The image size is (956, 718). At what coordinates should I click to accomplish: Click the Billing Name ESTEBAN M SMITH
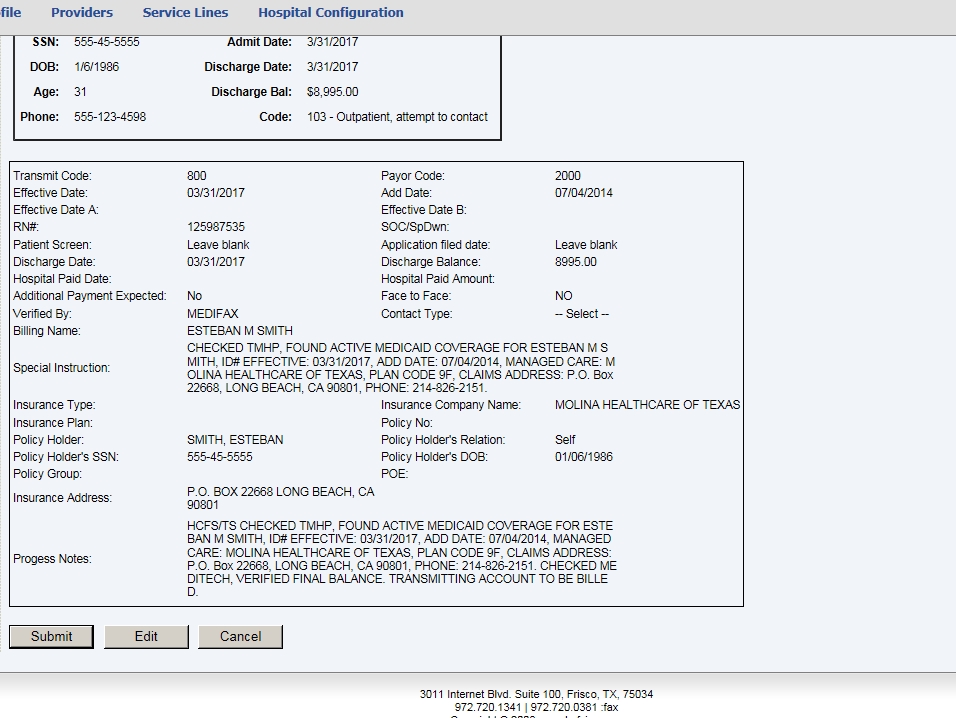pyautogui.click(x=239, y=331)
